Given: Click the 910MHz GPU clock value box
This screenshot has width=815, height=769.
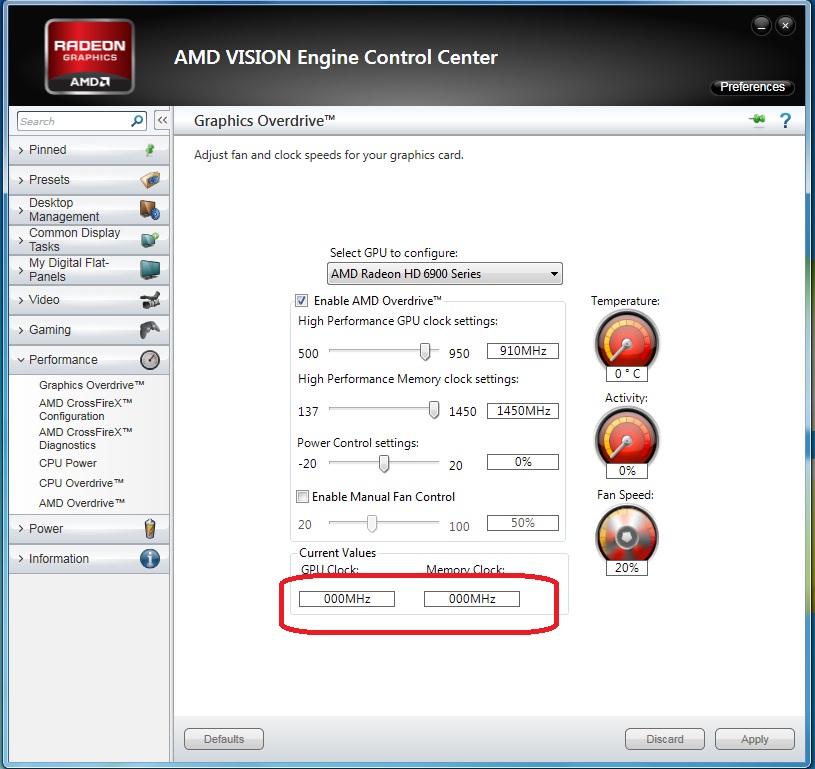Looking at the screenshot, I should [x=523, y=351].
